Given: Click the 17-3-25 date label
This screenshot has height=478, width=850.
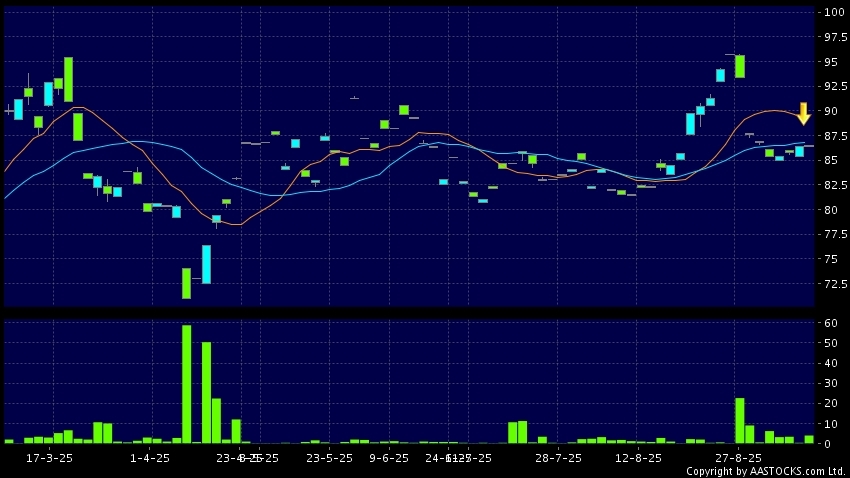Looking at the screenshot, I should pyautogui.click(x=49, y=458).
